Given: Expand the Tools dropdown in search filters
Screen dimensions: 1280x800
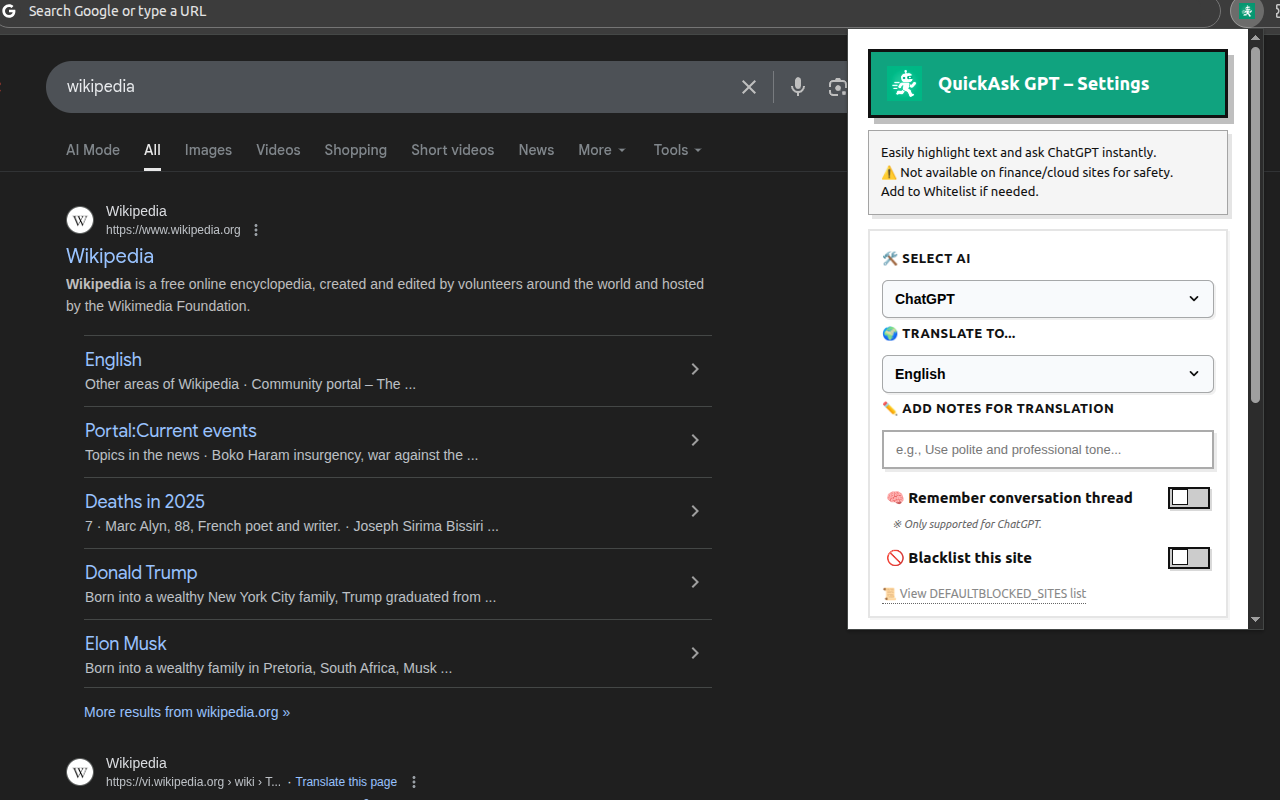Looking at the screenshot, I should (x=677, y=150).
